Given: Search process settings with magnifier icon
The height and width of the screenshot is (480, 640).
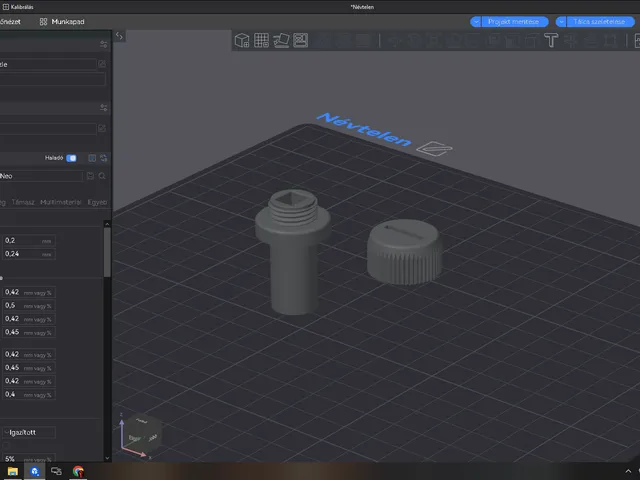Looking at the screenshot, I should 102,176.
